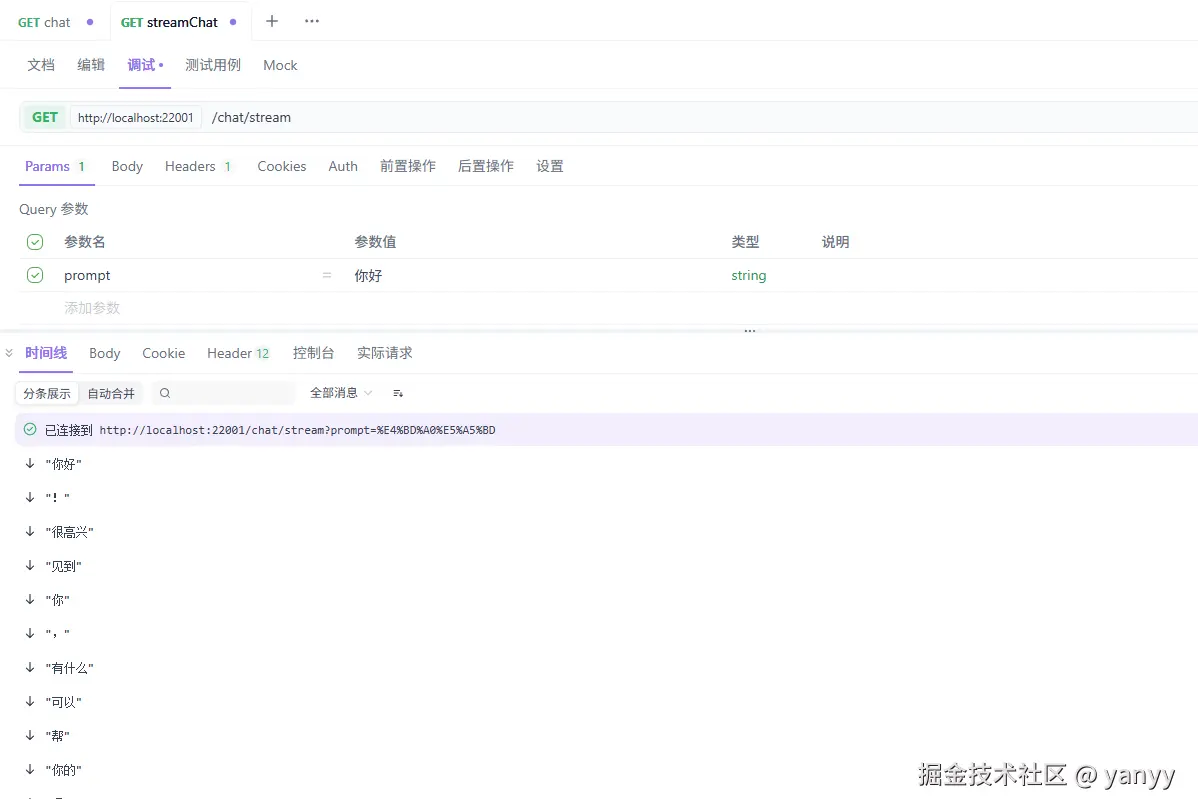Open the 文档 tab

pos(41,65)
